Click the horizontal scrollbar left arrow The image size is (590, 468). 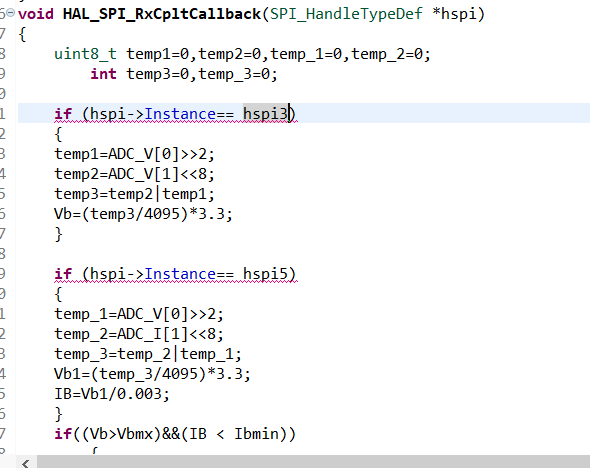[26, 463]
